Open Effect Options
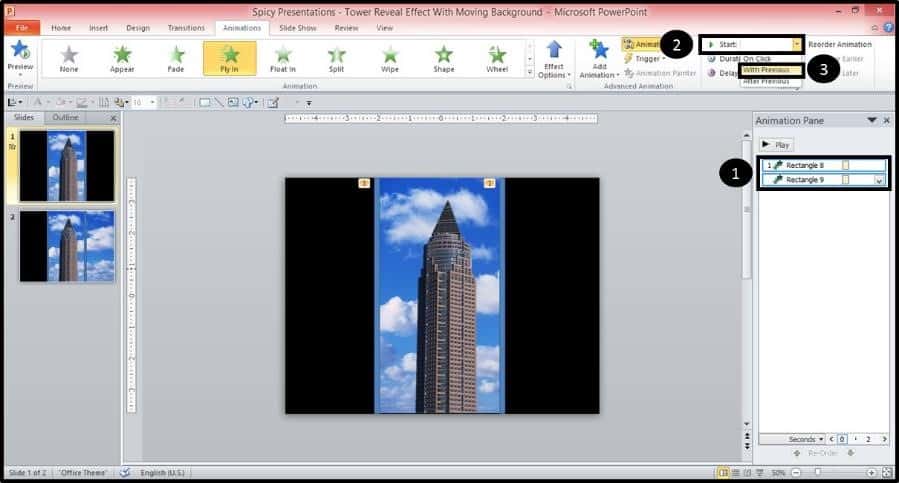The height and width of the screenshot is (483, 899). [x=554, y=59]
